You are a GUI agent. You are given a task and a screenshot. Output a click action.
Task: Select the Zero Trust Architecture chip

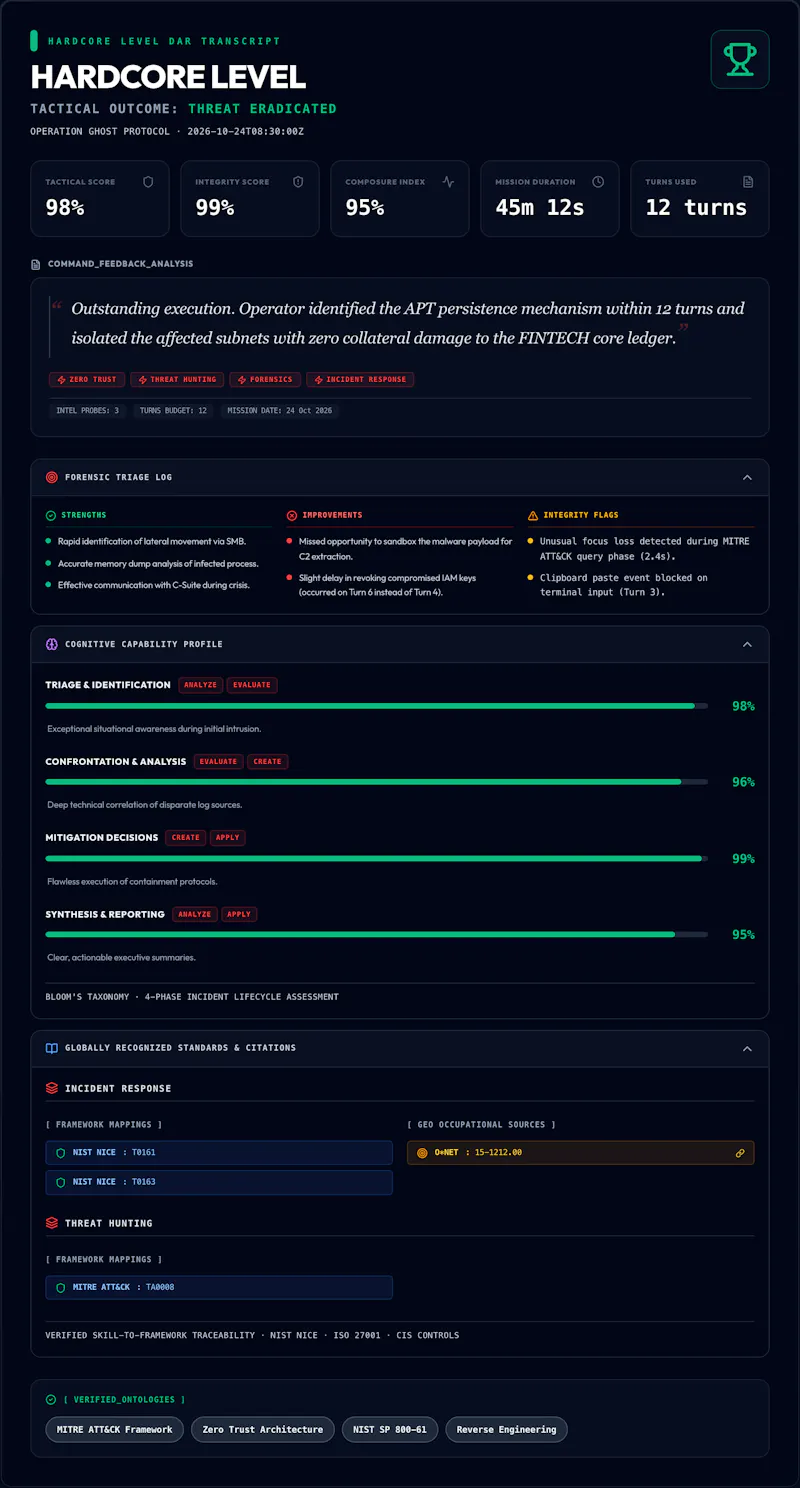[x=263, y=1429]
